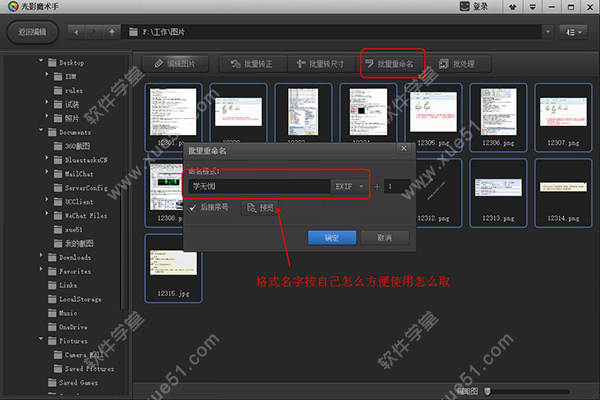Click the 登录 login button

click(474, 7)
